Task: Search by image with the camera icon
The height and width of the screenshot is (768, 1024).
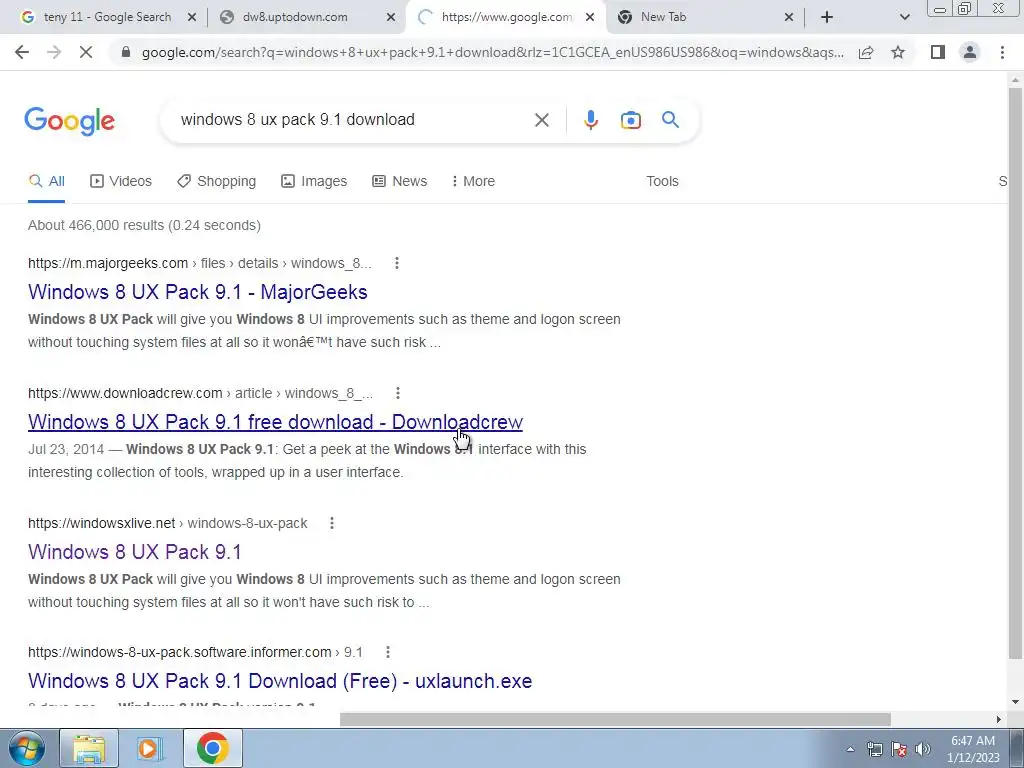Action: (630, 120)
